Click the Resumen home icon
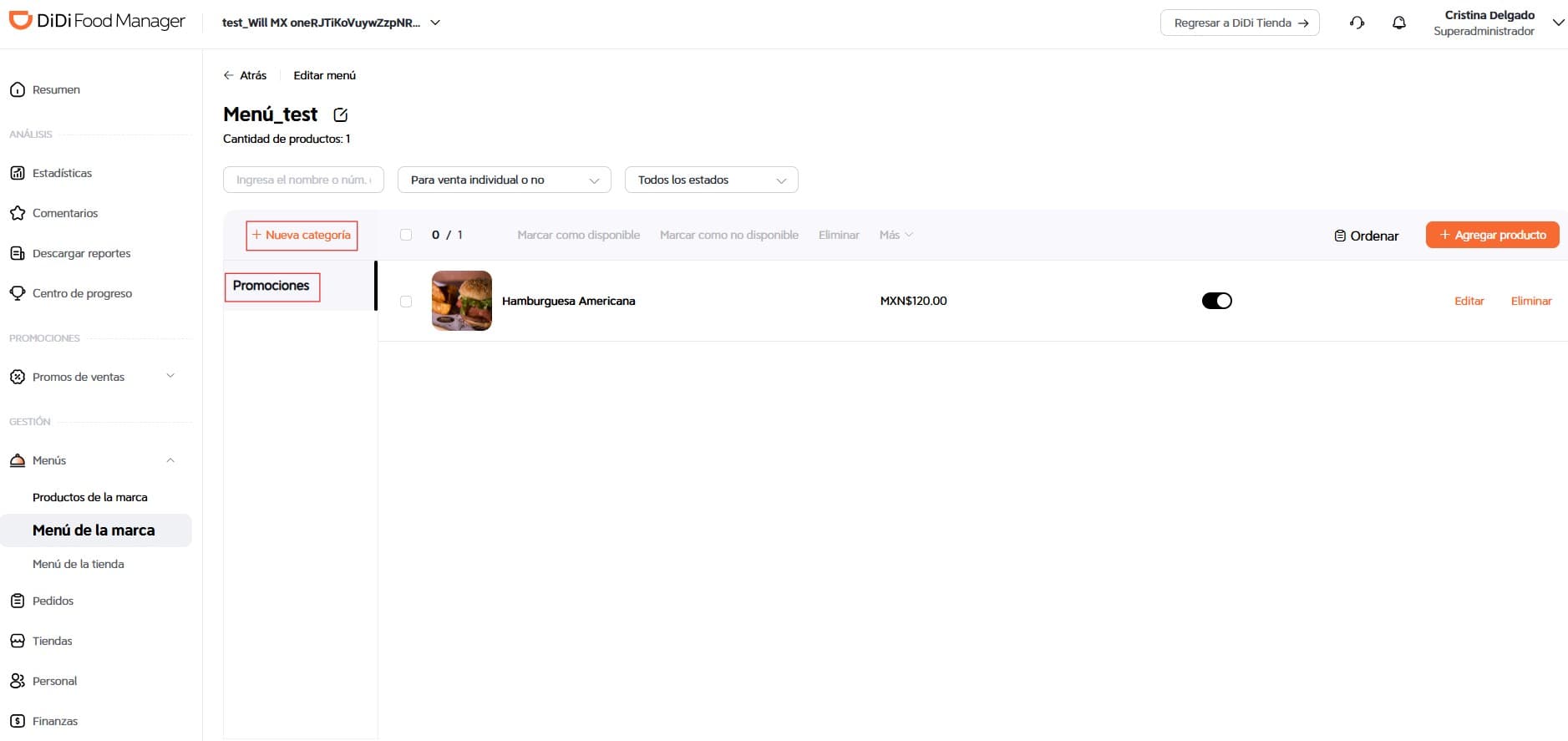The width and height of the screenshot is (1568, 741). coord(18,89)
